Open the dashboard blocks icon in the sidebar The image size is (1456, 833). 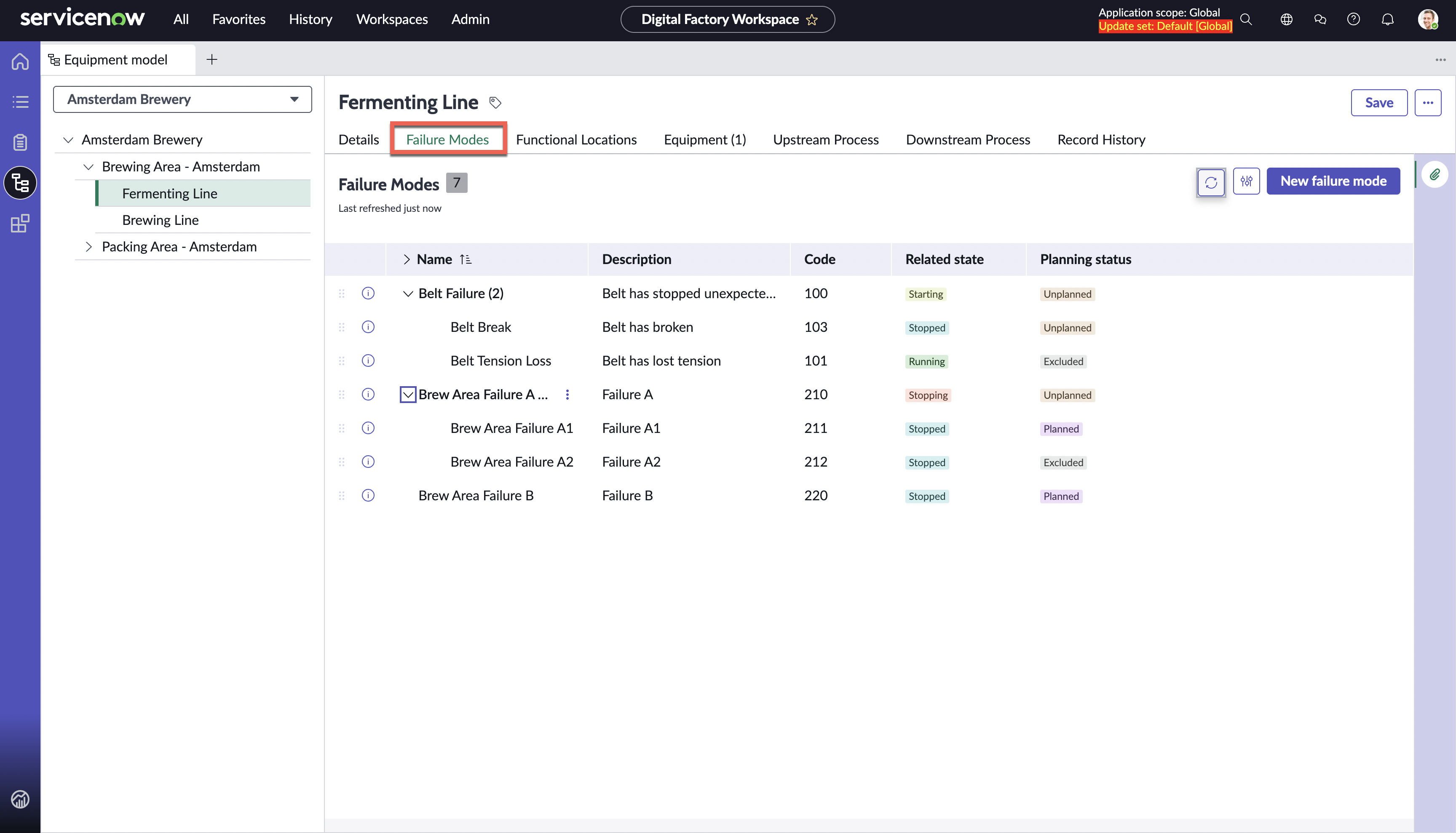click(20, 223)
